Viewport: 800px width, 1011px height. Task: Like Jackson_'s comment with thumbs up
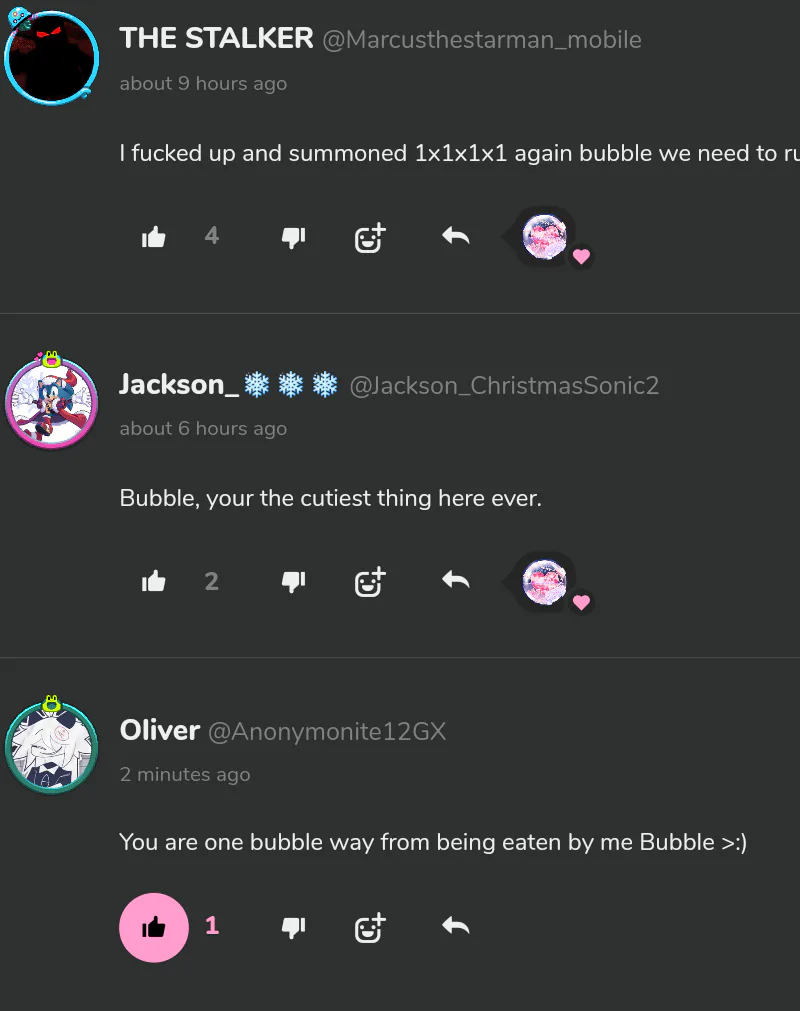[153, 582]
